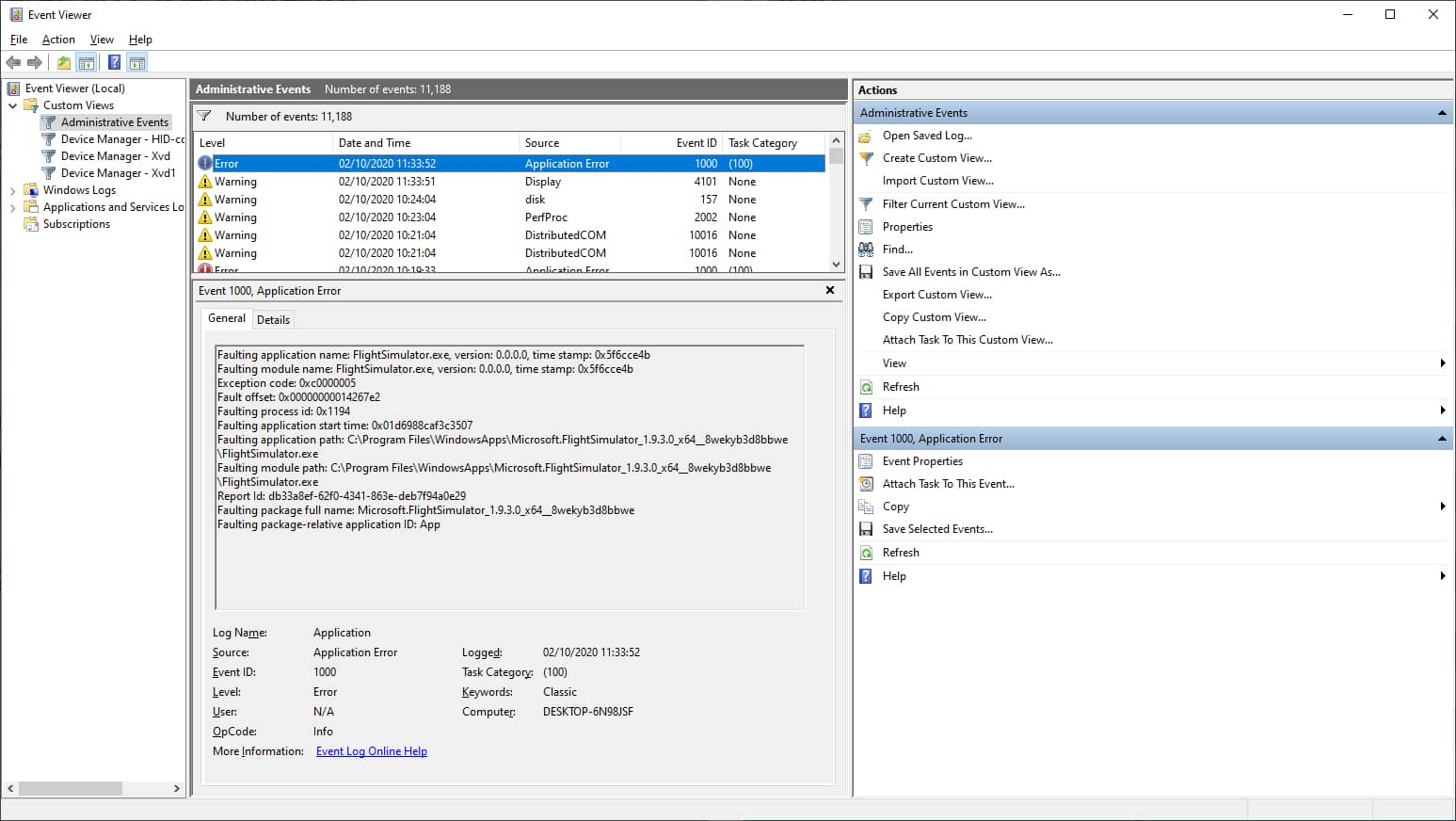Collapse the Administrative Events actions section
1456x821 pixels.
pos(1441,112)
